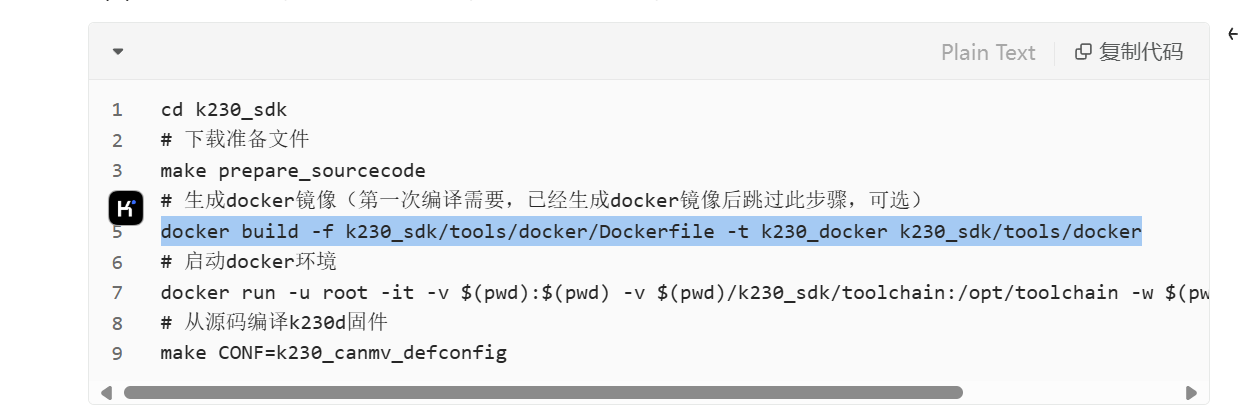Click the highlighted docker build command

(x=651, y=232)
